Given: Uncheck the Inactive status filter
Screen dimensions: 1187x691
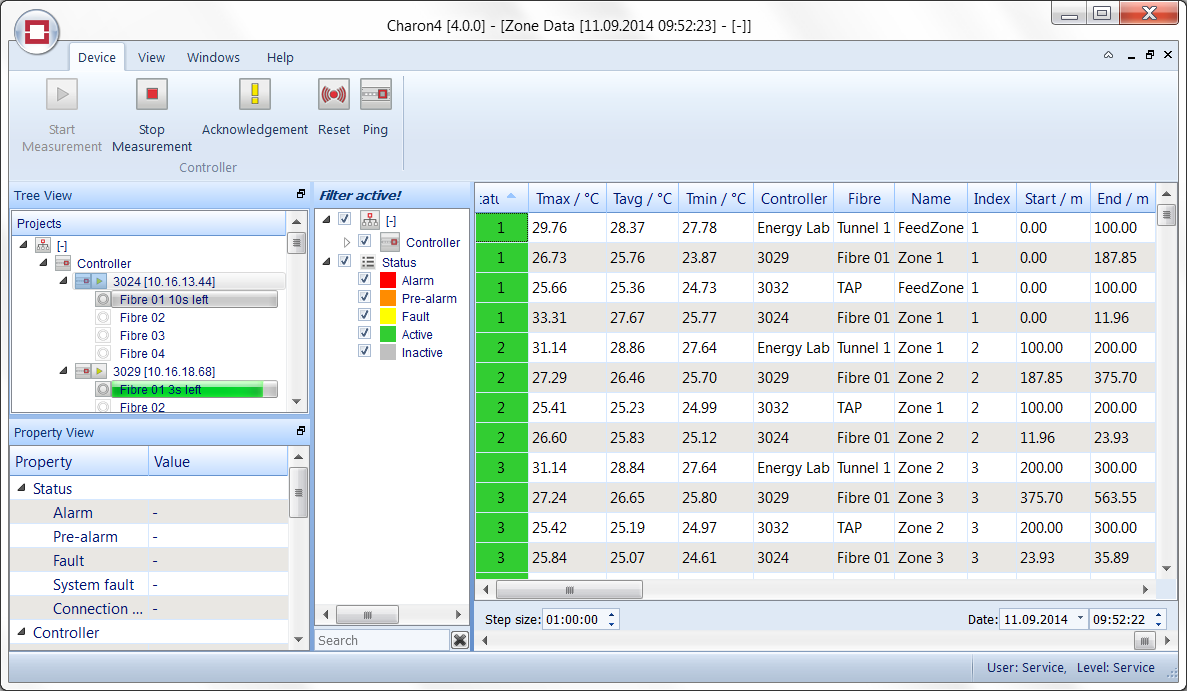Looking at the screenshot, I should click(x=365, y=352).
